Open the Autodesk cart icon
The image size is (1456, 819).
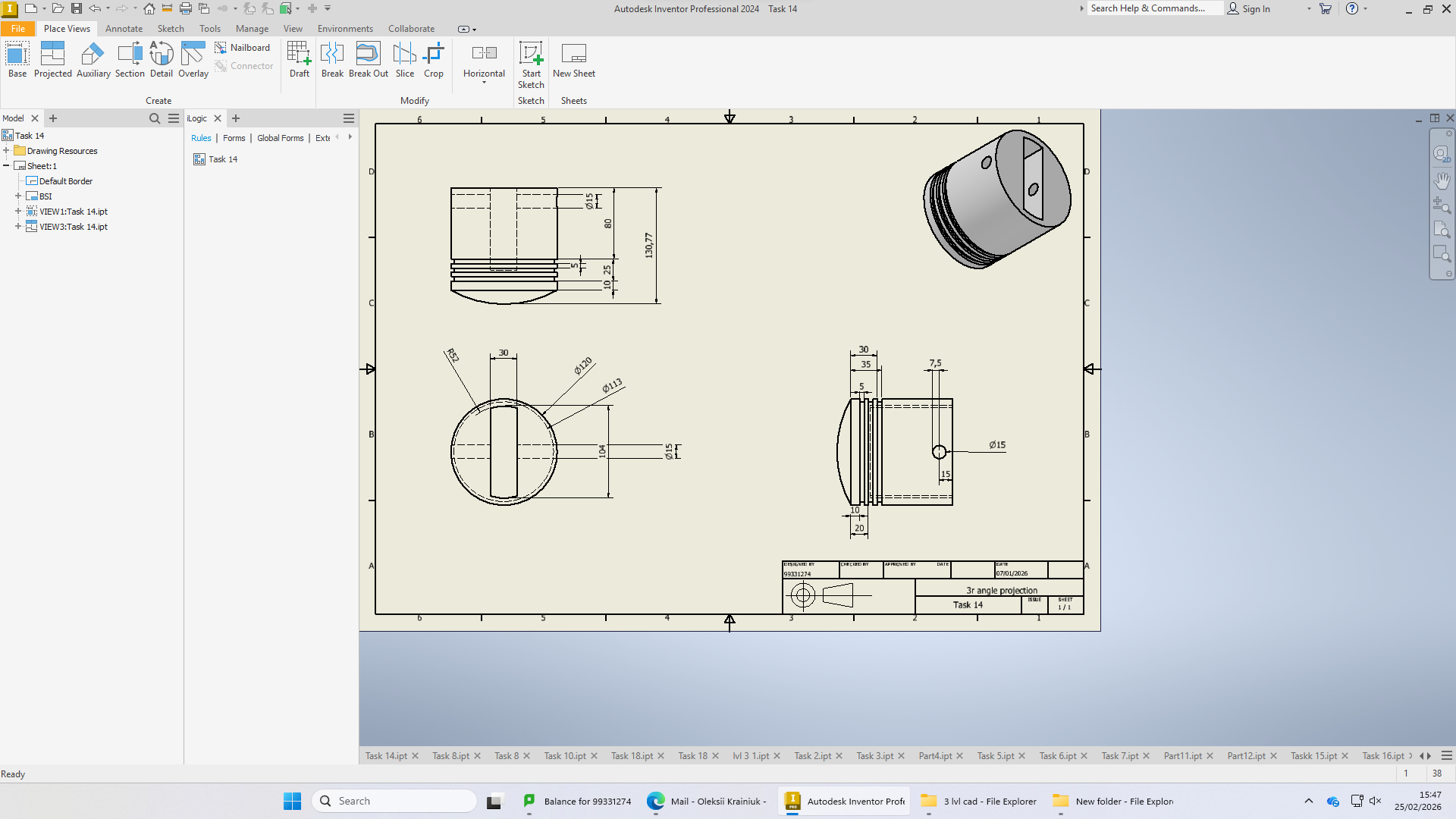[1326, 8]
